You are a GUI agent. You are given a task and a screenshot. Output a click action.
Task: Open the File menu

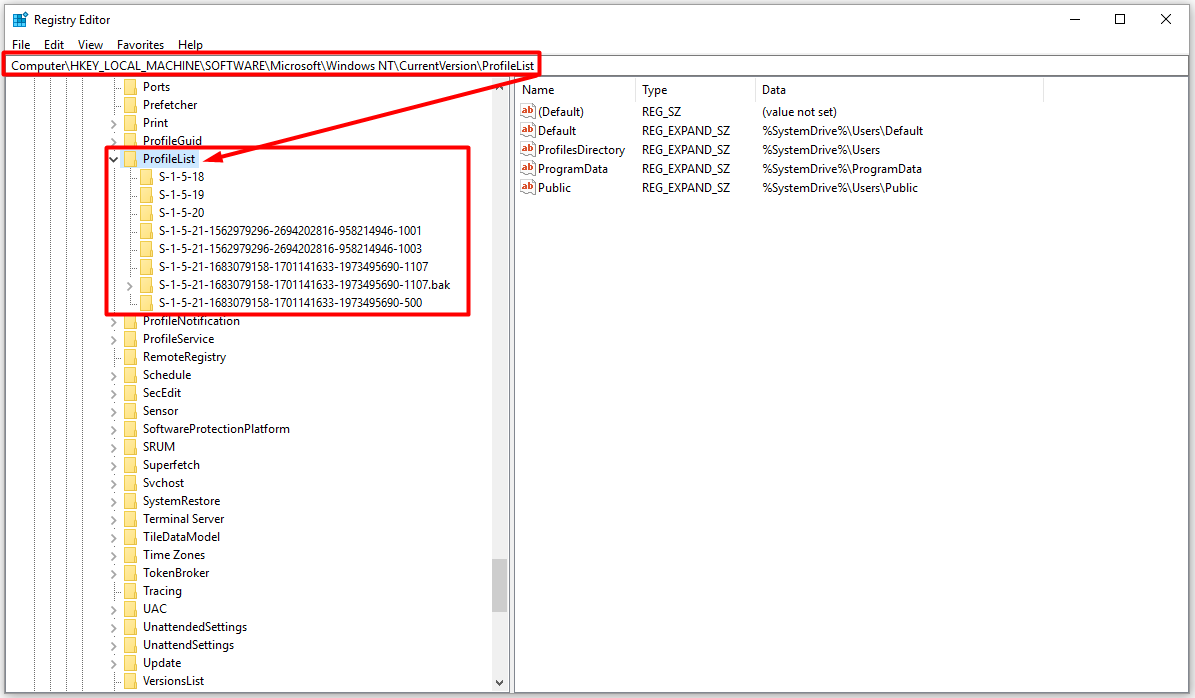[21, 44]
